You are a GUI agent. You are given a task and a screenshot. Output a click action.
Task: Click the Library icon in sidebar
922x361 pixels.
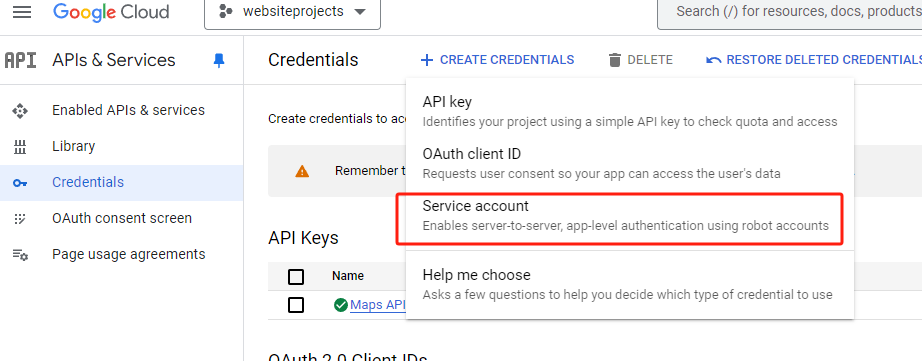(20, 146)
